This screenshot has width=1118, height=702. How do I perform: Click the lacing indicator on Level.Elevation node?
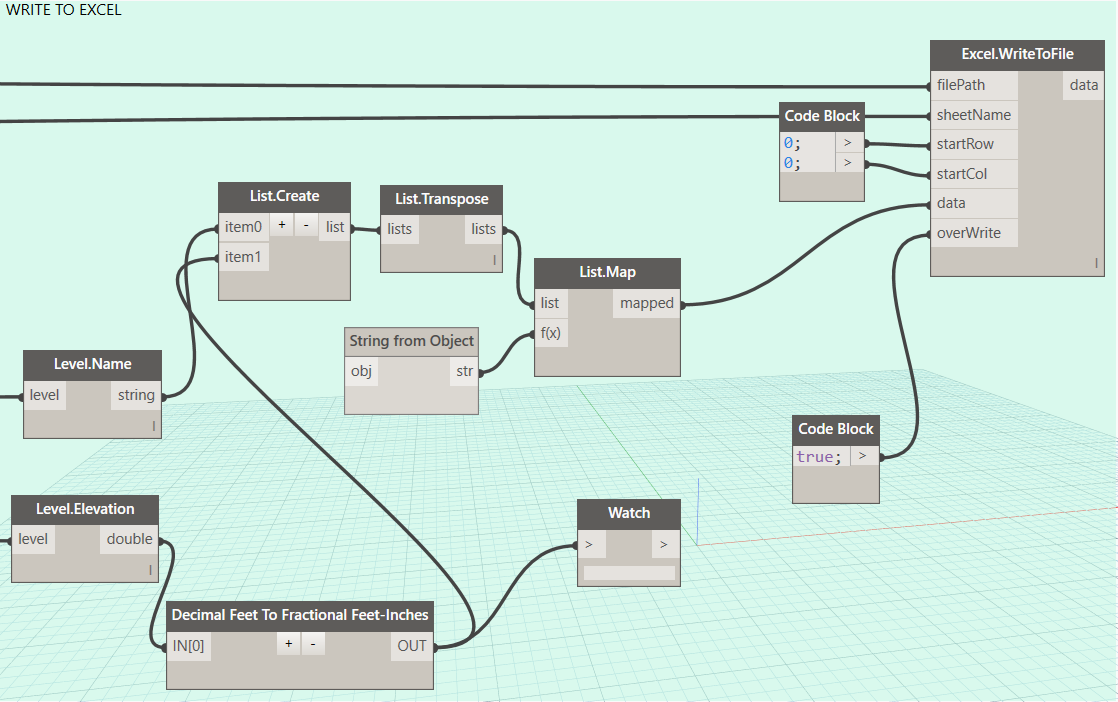point(150,570)
